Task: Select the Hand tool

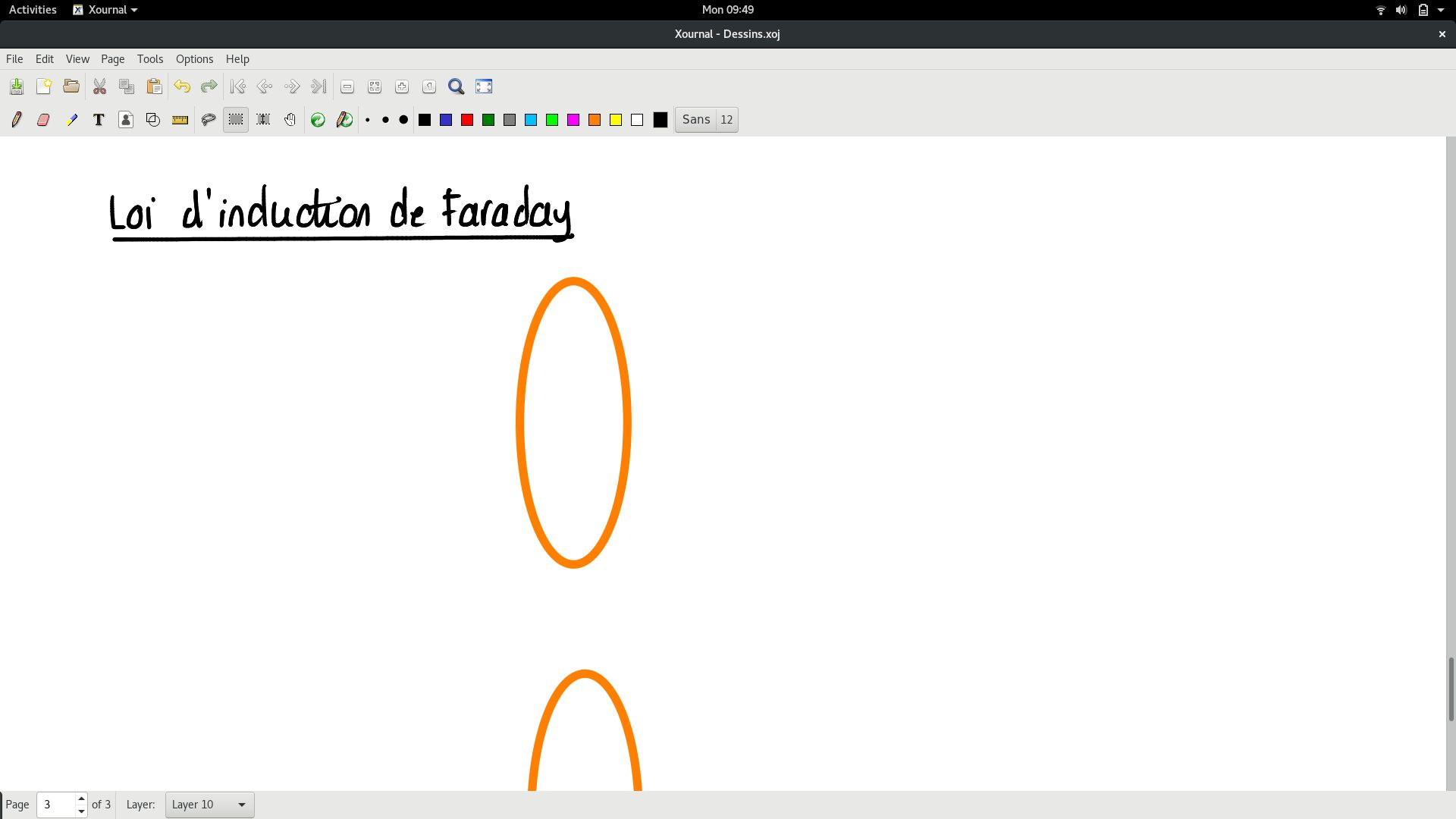Action: pyautogui.click(x=290, y=120)
